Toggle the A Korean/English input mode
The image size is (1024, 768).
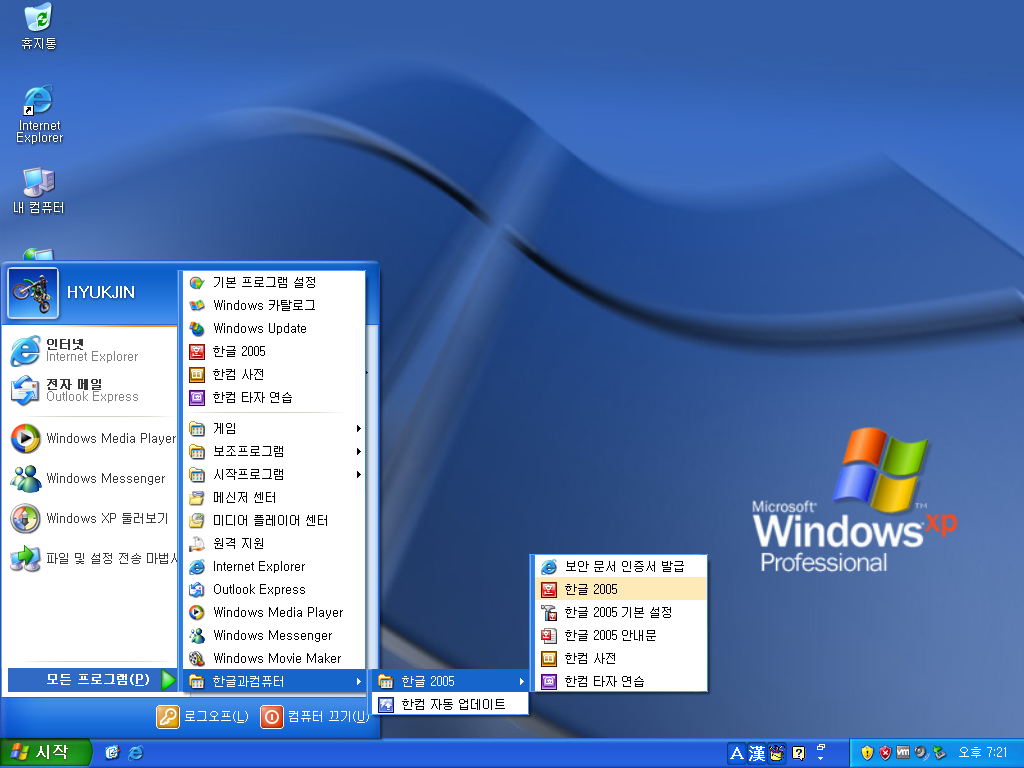pos(737,754)
